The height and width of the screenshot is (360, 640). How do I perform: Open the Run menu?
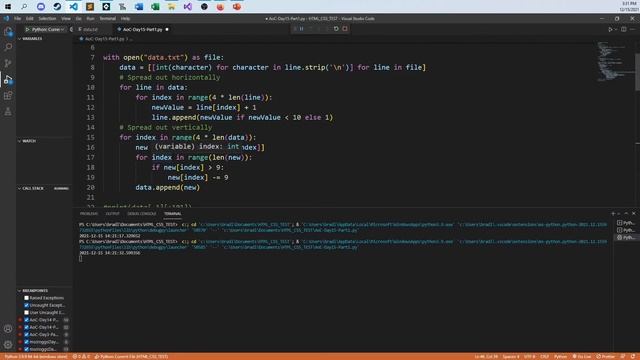tap(90, 18)
